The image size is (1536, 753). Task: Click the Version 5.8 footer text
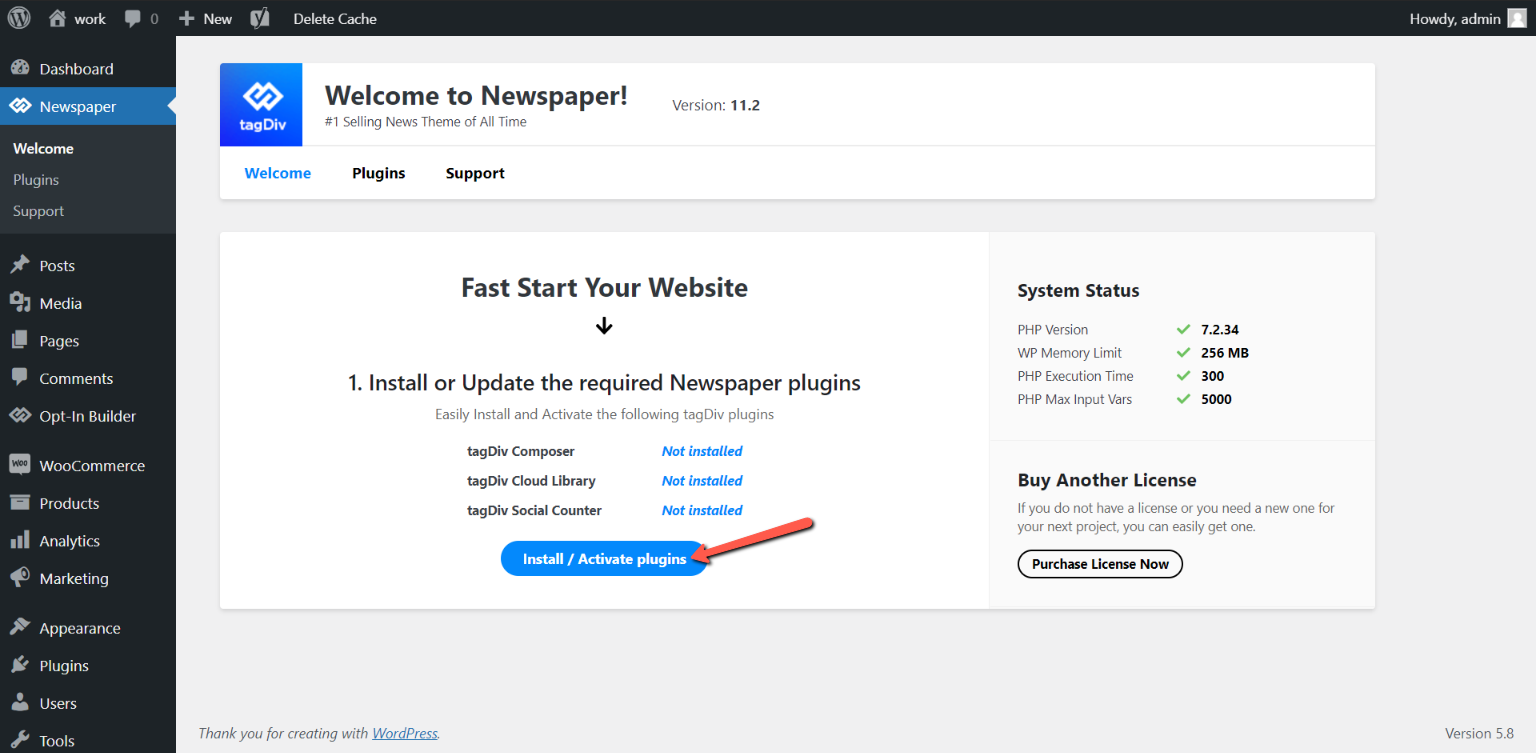coord(1479,733)
